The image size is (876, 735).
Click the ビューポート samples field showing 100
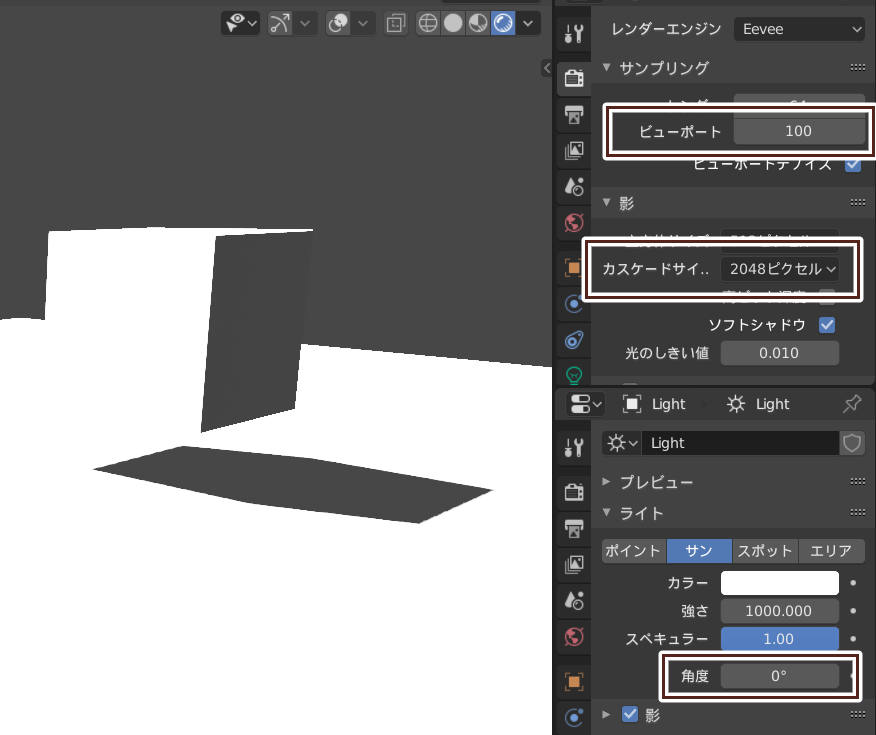point(799,131)
